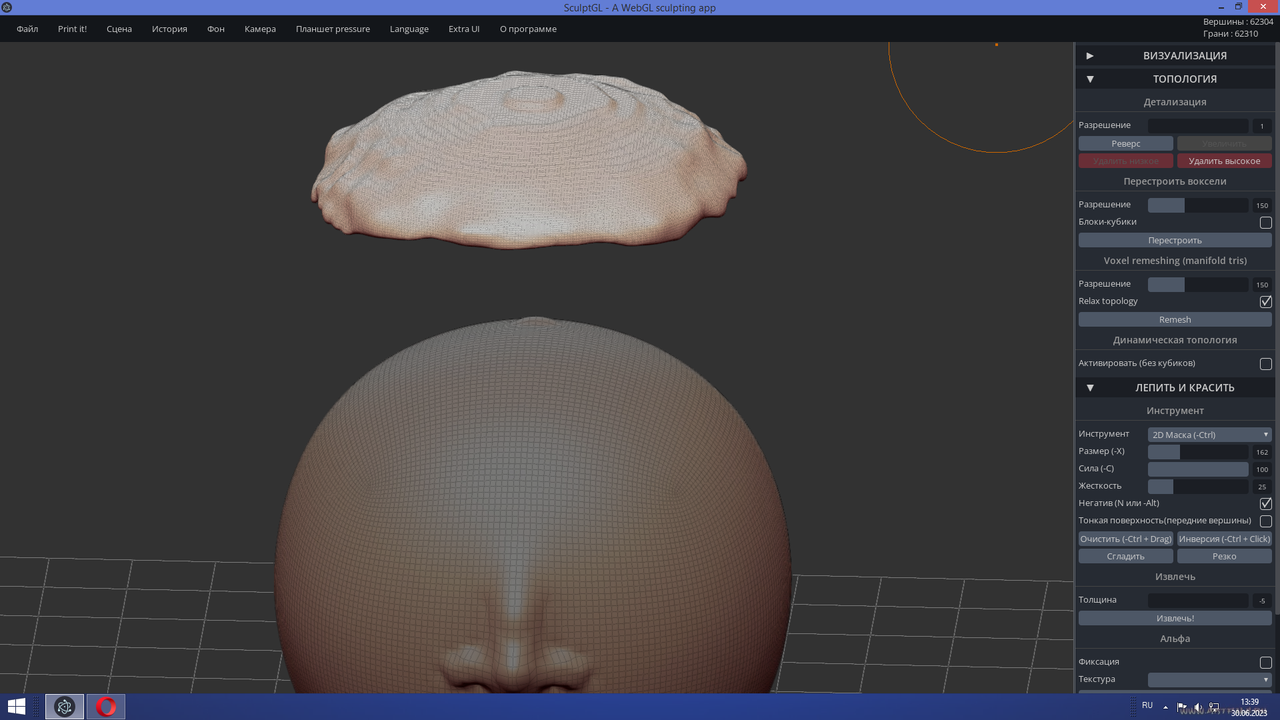Open the Инструмент dropdown (2D Маска)
Viewport: 1280px width, 720px height.
click(1209, 434)
